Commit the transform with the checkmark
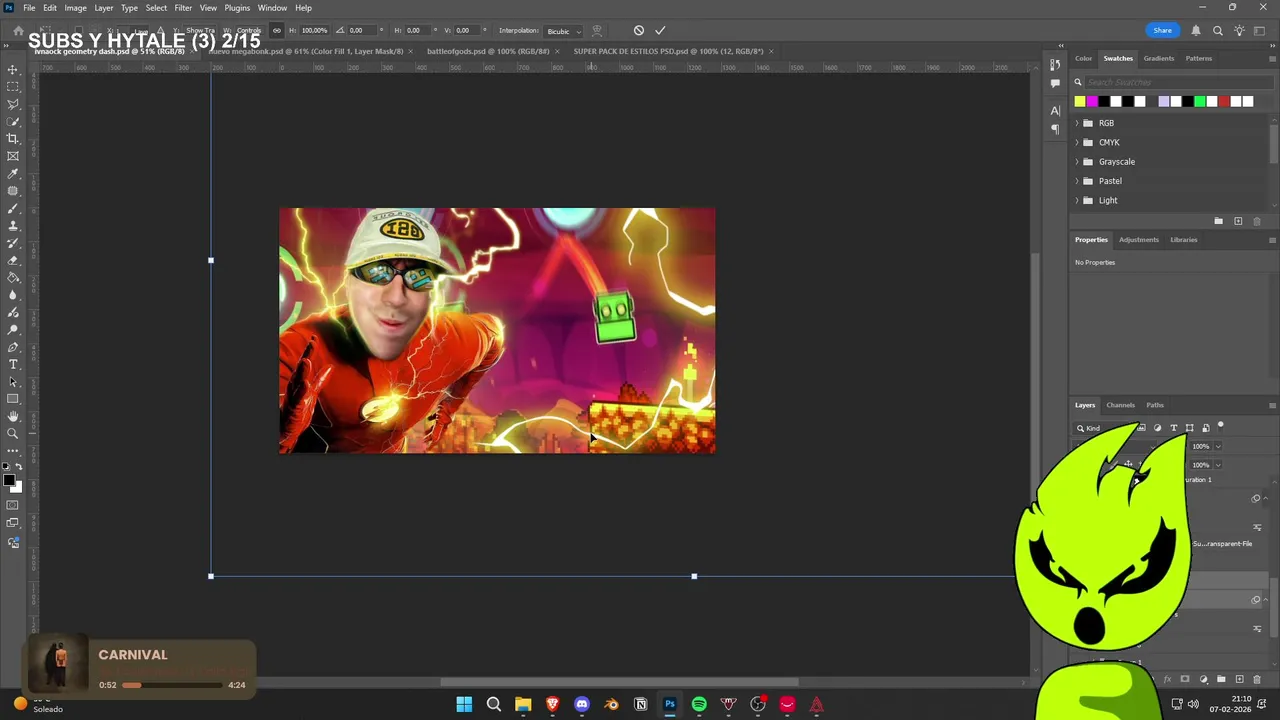 (x=660, y=30)
